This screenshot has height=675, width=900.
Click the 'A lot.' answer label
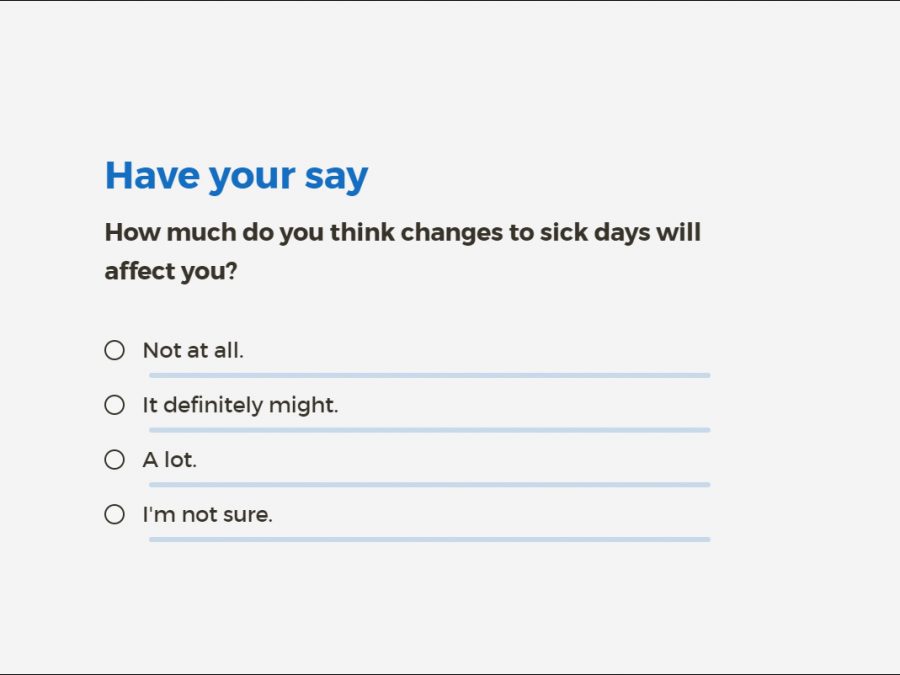pyautogui.click(x=170, y=461)
